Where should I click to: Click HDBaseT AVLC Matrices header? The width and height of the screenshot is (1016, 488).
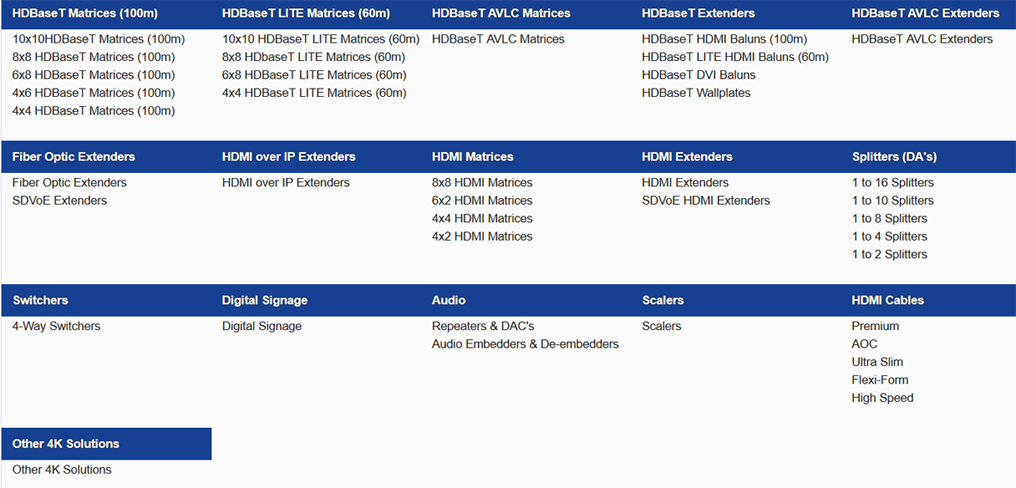coord(501,13)
